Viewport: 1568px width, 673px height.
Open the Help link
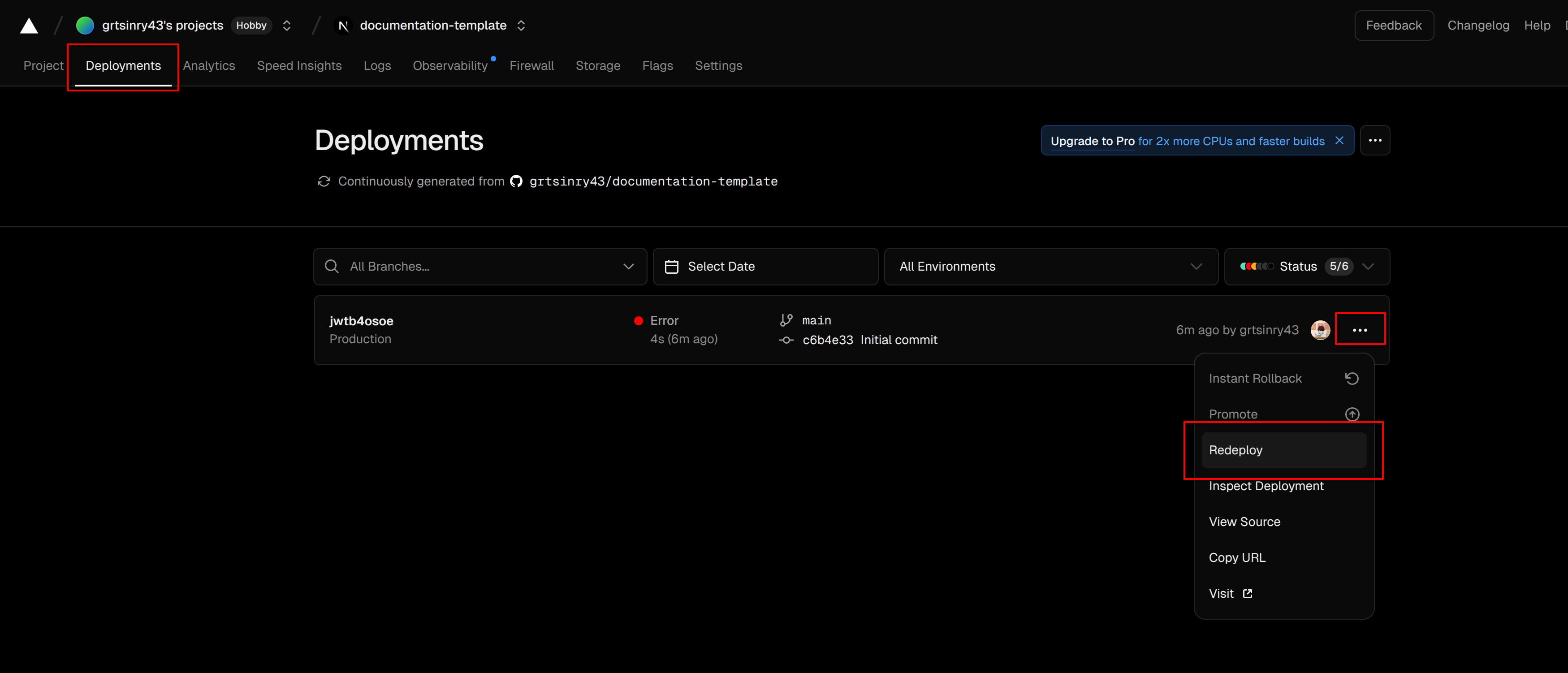pos(1537,26)
